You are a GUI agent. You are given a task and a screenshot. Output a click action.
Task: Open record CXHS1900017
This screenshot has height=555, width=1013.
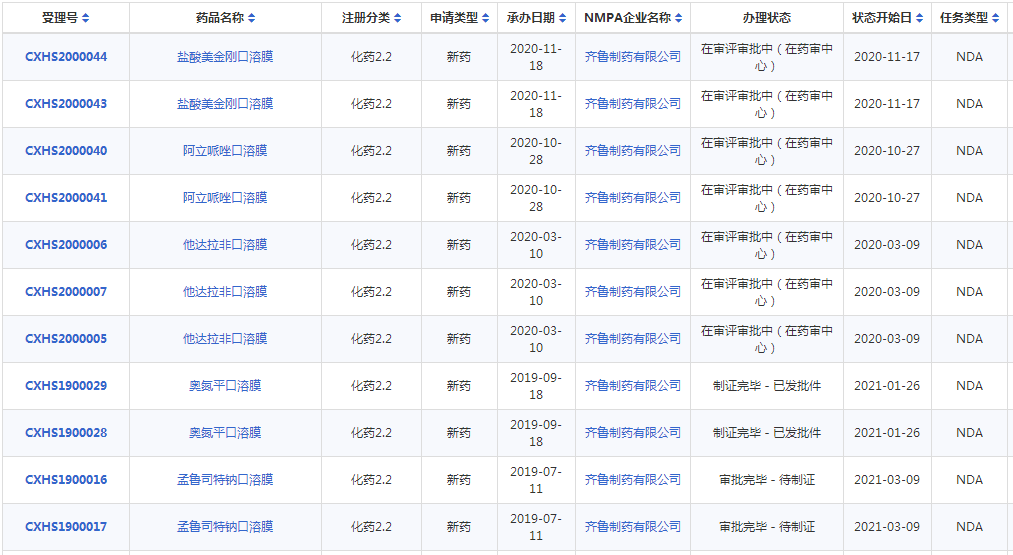(66, 527)
